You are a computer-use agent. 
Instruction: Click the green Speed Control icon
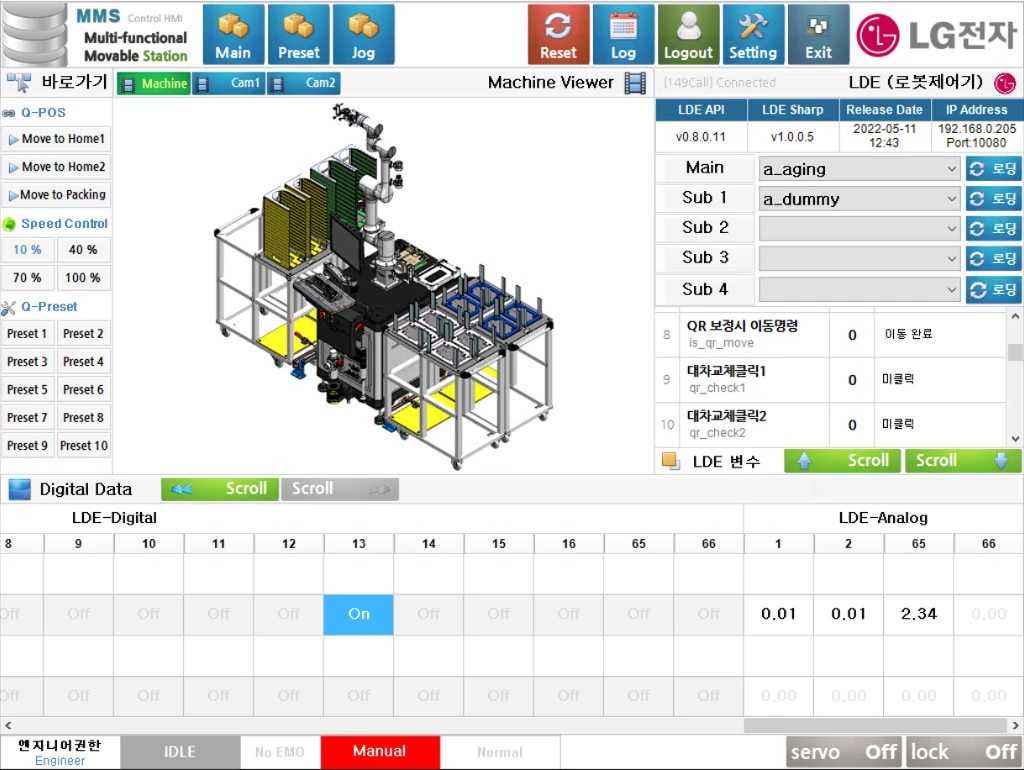coord(9,224)
